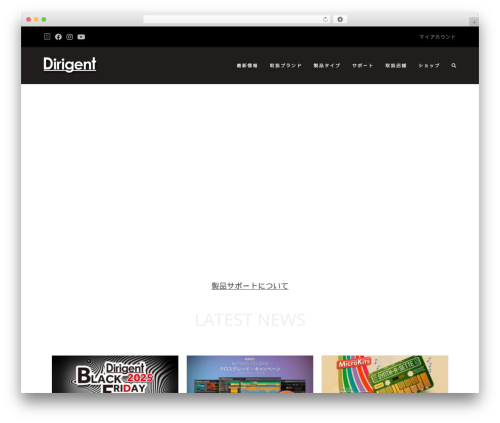Open the 取扱店舗 menu item
Viewport: 500px width, 423px height.
click(396, 66)
